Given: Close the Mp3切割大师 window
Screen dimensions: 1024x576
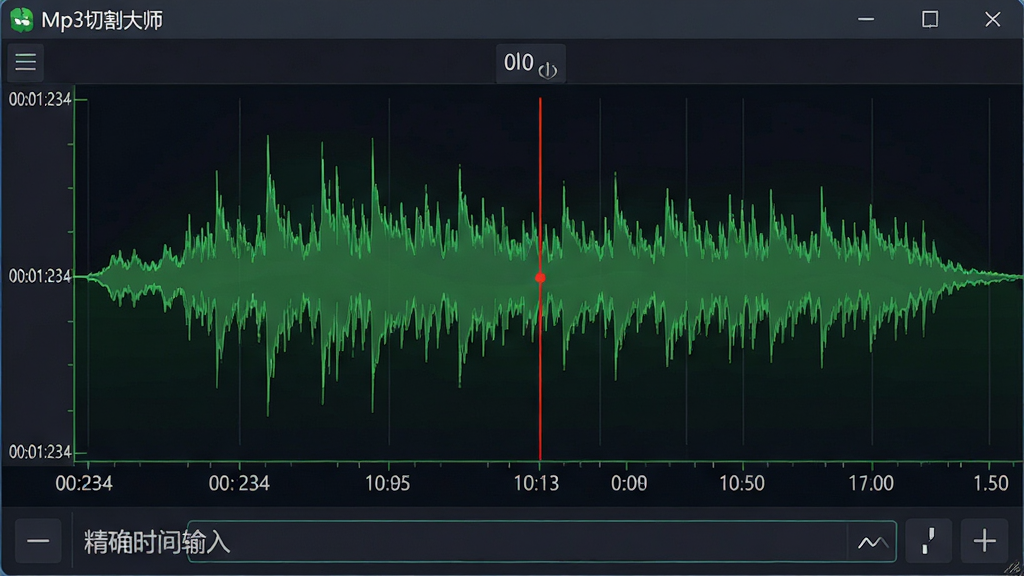Looking at the screenshot, I should [x=993, y=20].
